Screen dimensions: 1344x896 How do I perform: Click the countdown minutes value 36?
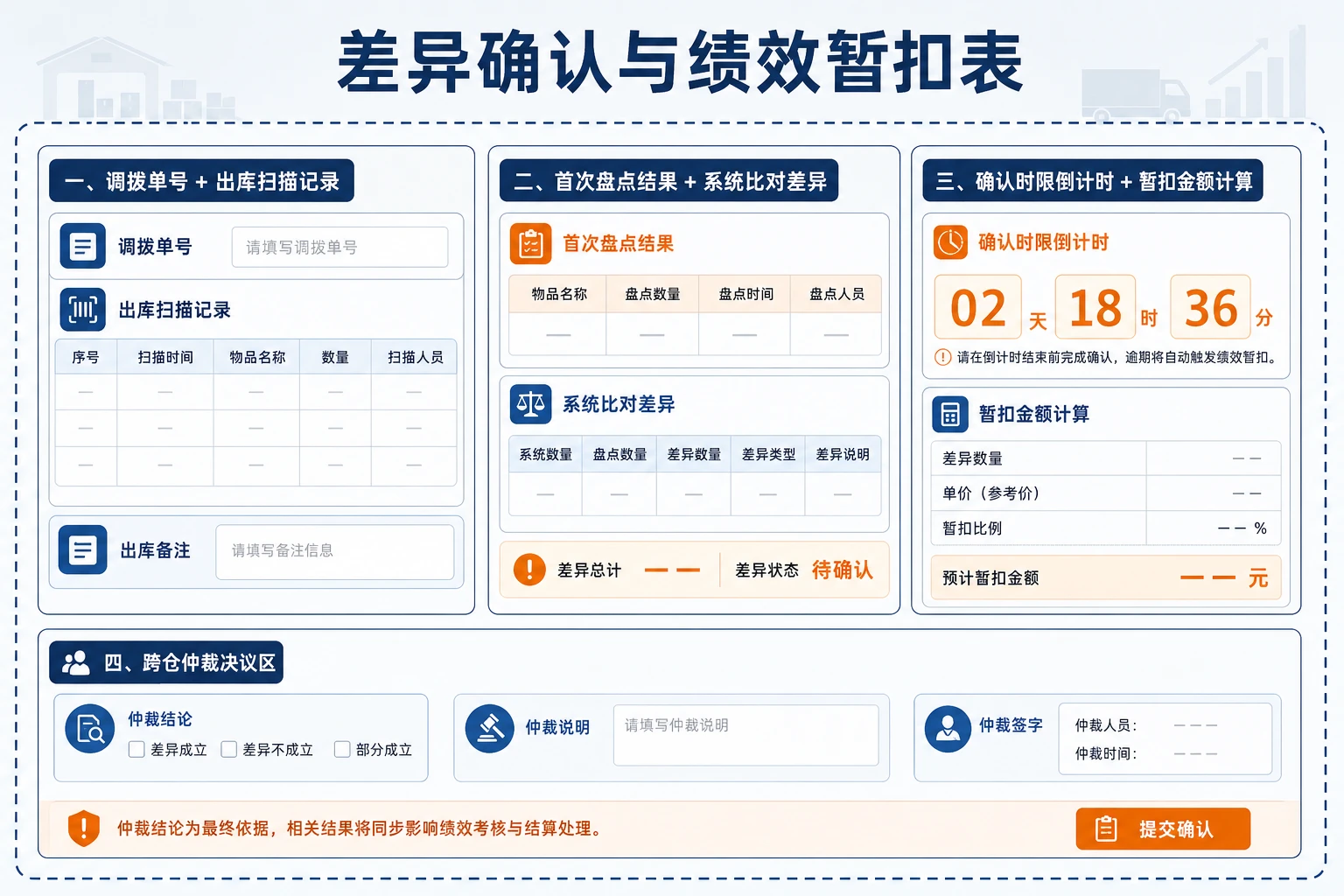[x=1211, y=307]
